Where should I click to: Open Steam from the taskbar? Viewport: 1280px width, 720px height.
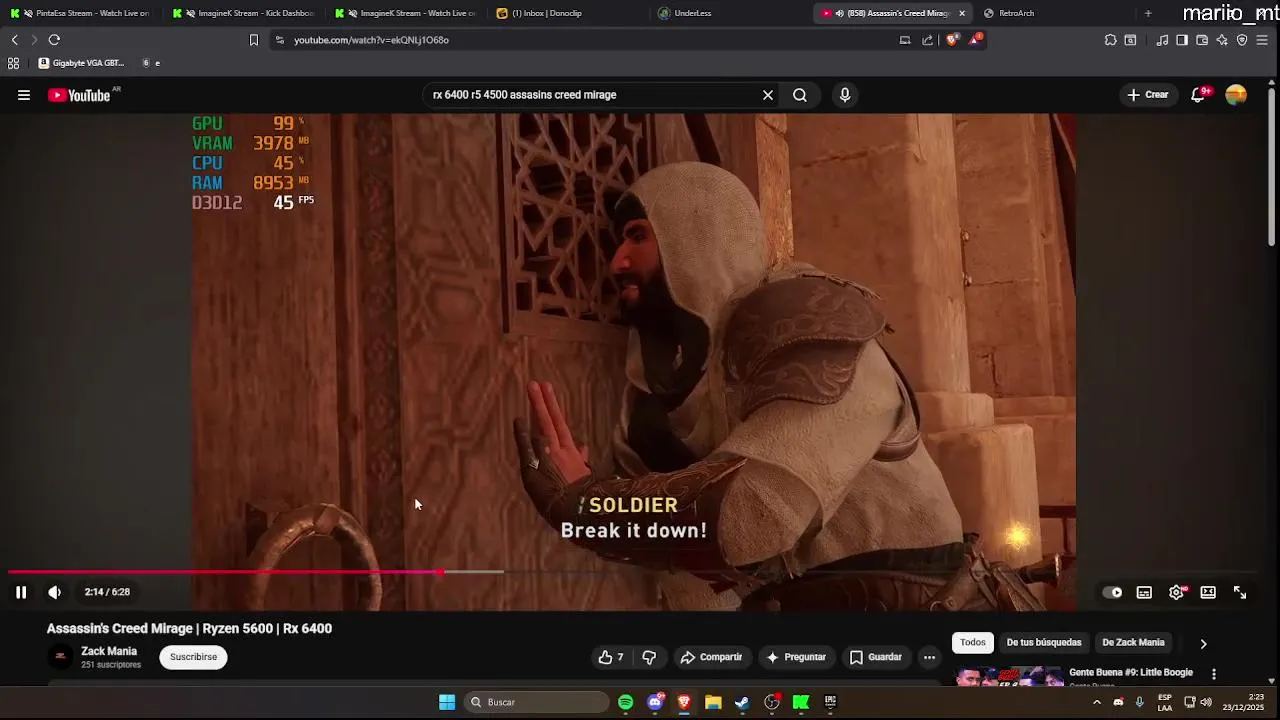pos(742,702)
